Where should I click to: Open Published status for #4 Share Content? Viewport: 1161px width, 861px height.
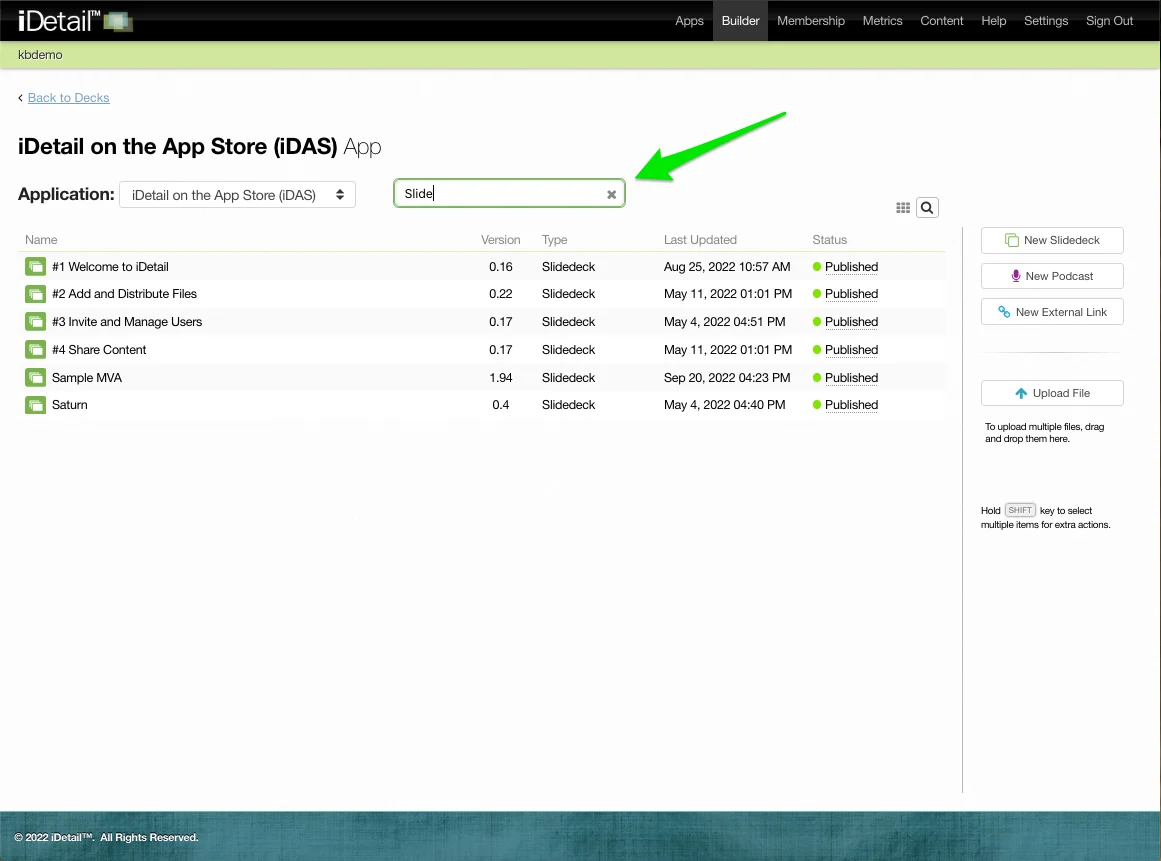pos(851,350)
